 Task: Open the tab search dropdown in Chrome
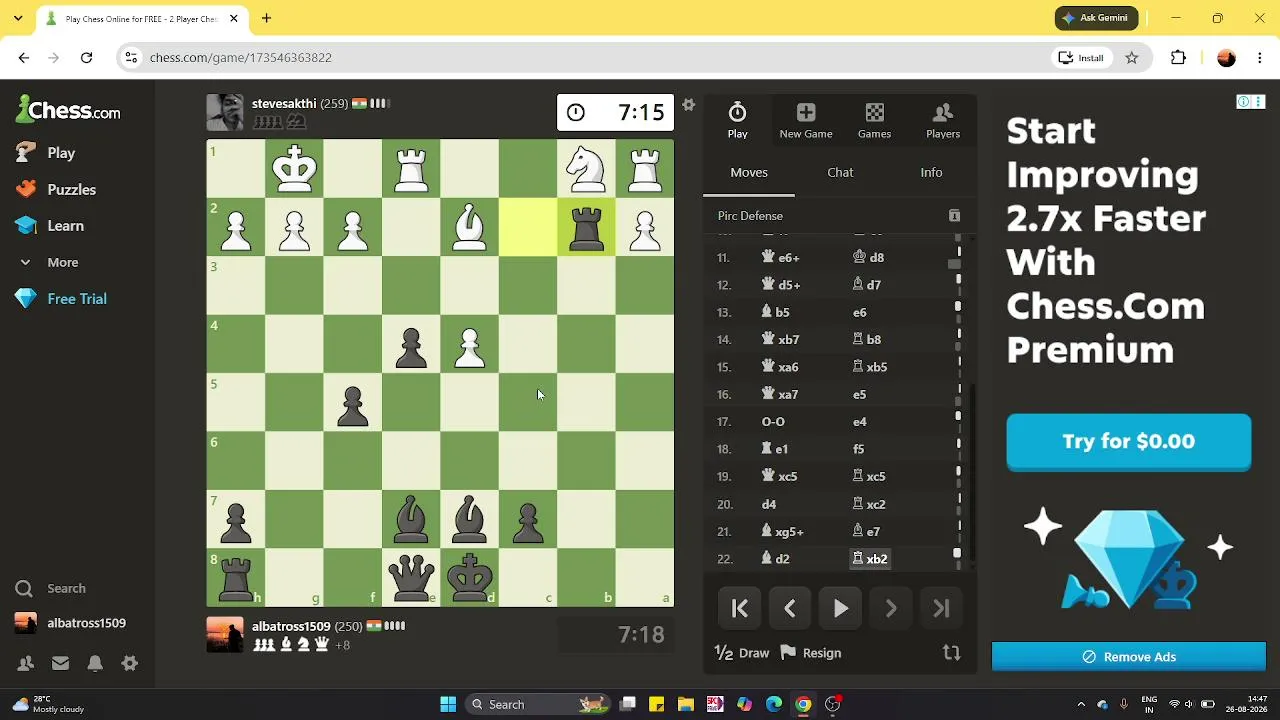tap(17, 18)
